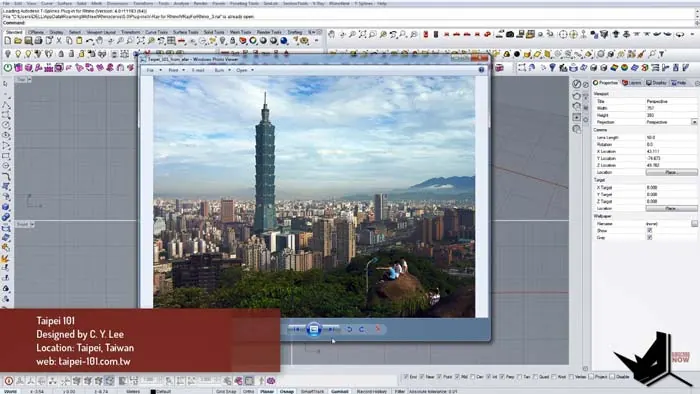
Task: Click the color wheel render icon
Action: pyautogui.click(x=253, y=41)
